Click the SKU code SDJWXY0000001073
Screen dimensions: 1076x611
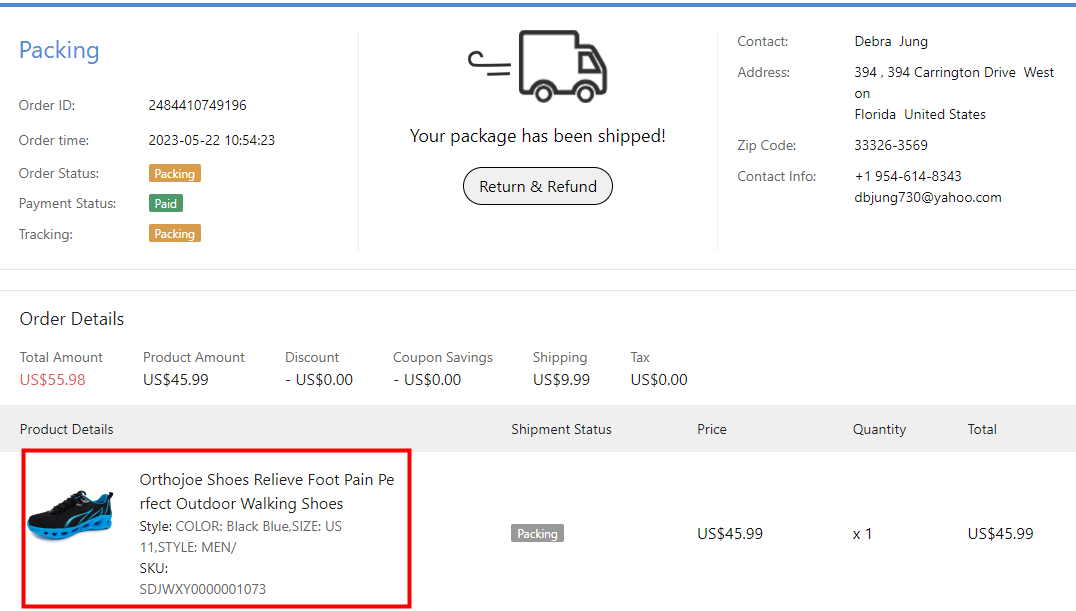point(203,589)
